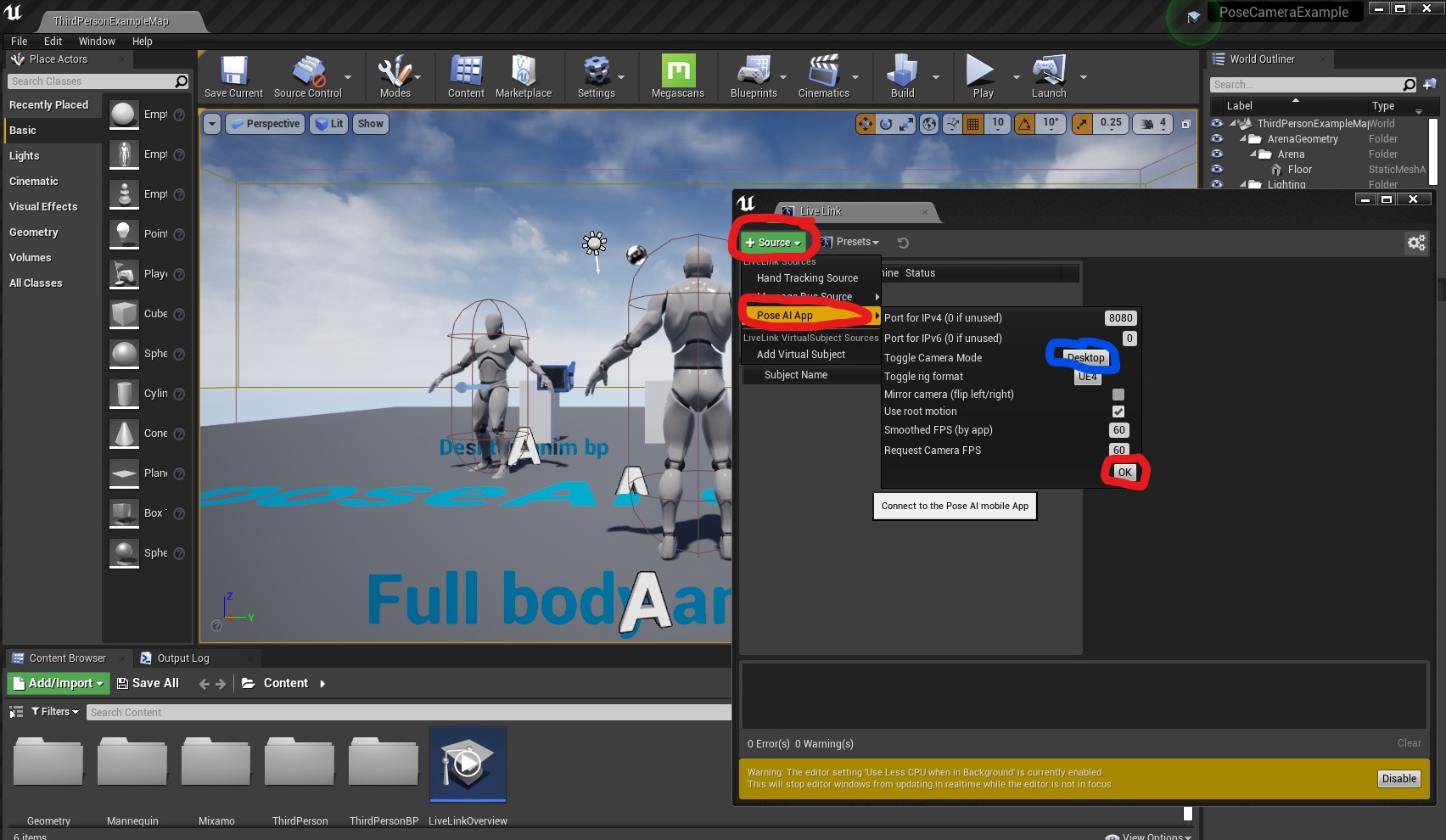
Task: Click the Content browser toolbar icon
Action: (465, 75)
